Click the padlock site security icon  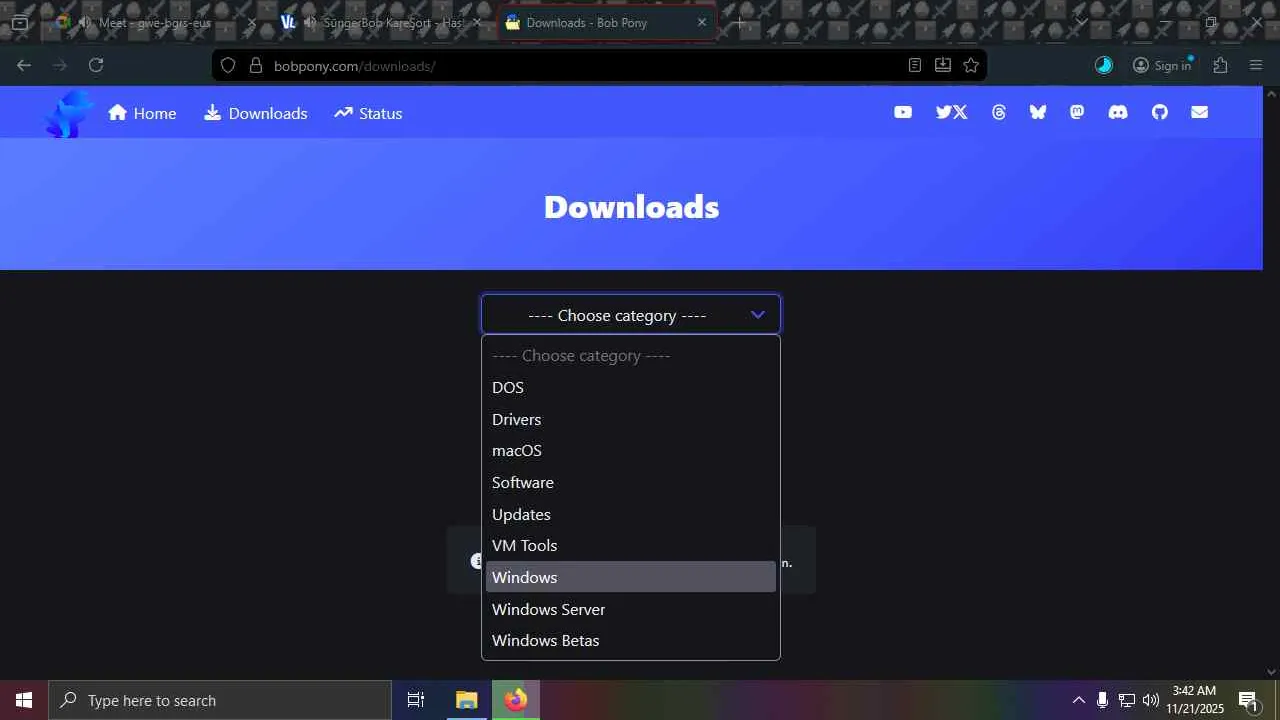[255, 65]
